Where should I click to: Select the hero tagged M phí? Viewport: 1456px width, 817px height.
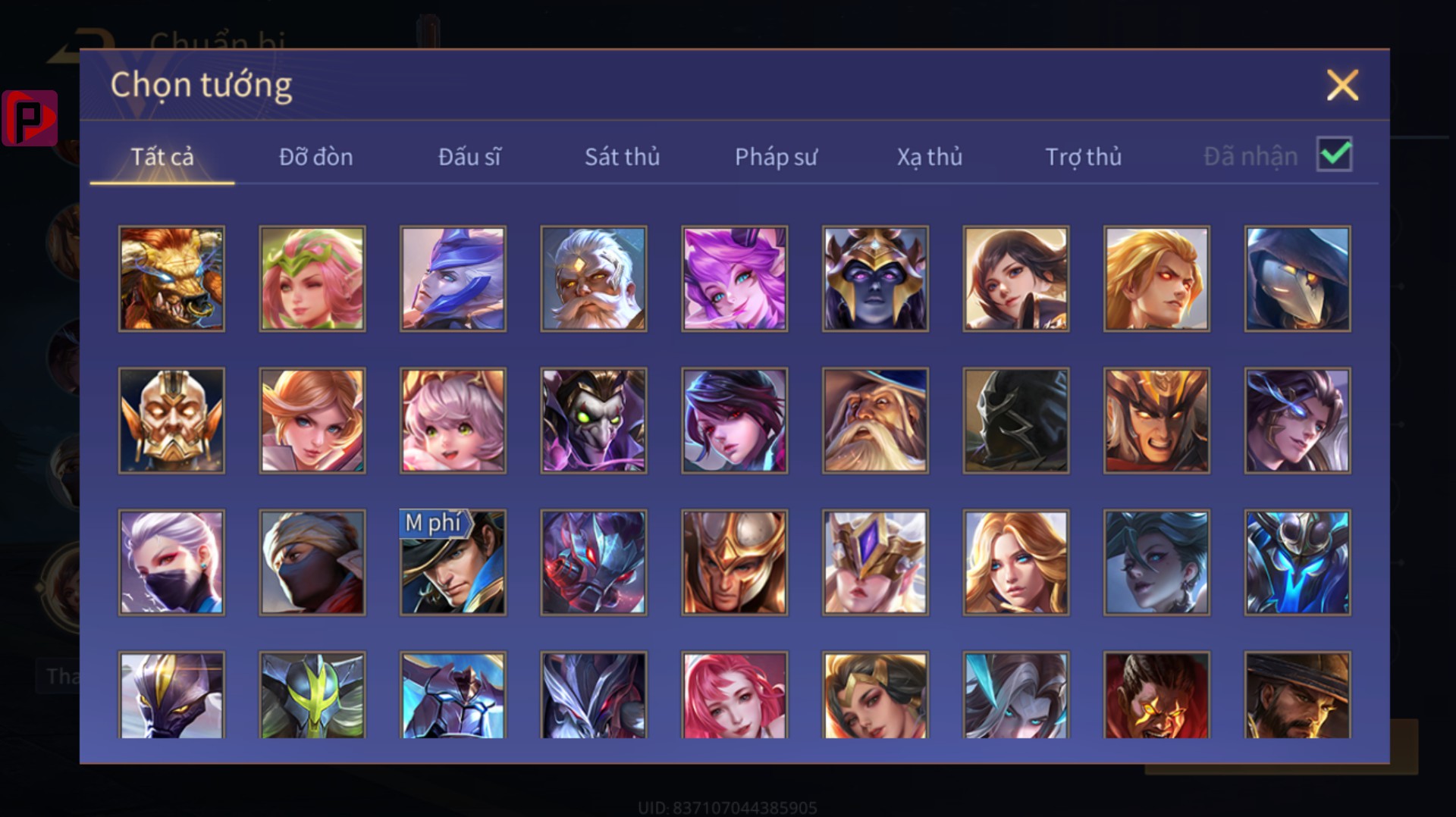click(x=453, y=562)
